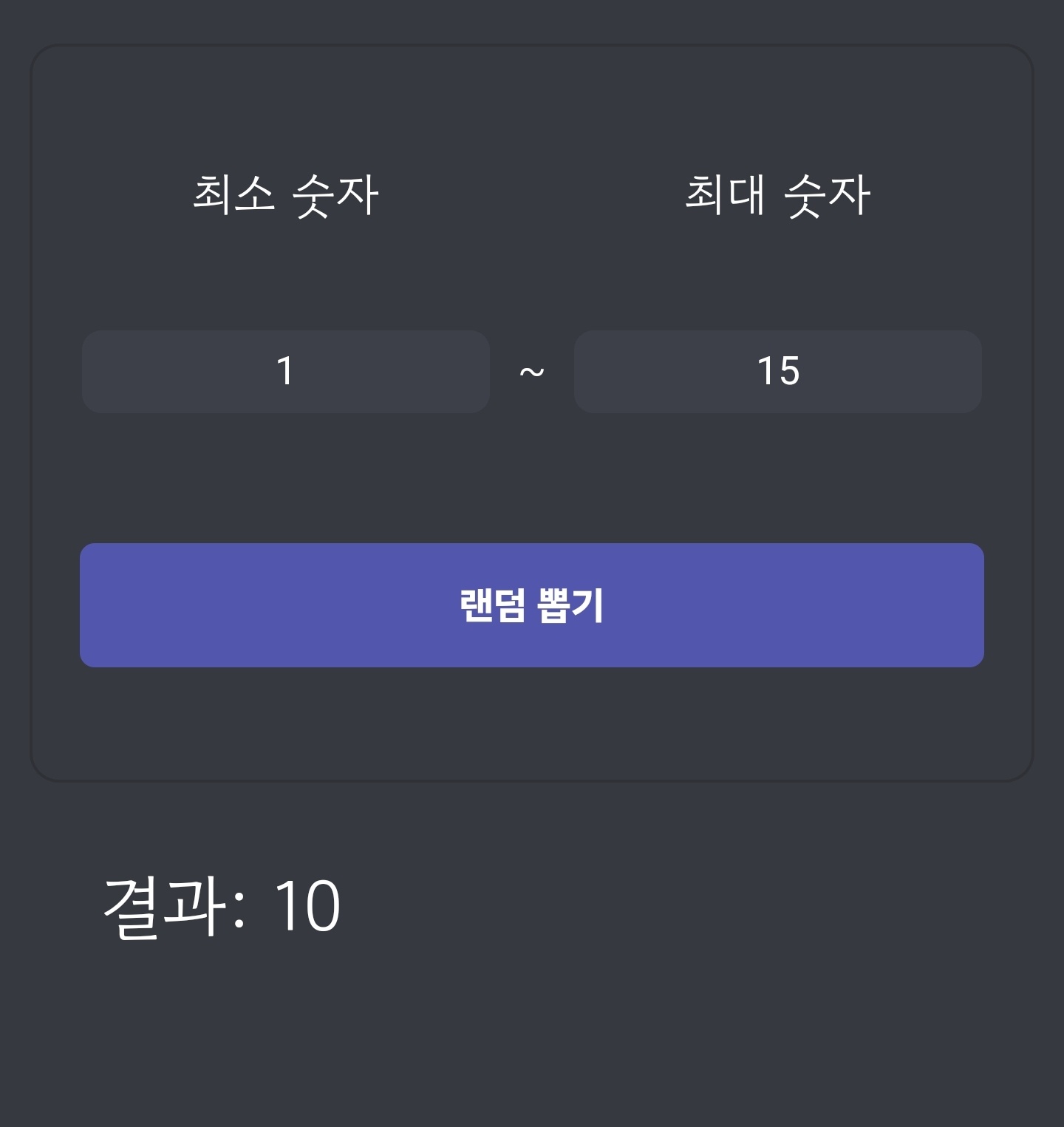Viewport: 1064px width, 1127px height.
Task: Select the input field containing 1
Action: coord(285,371)
